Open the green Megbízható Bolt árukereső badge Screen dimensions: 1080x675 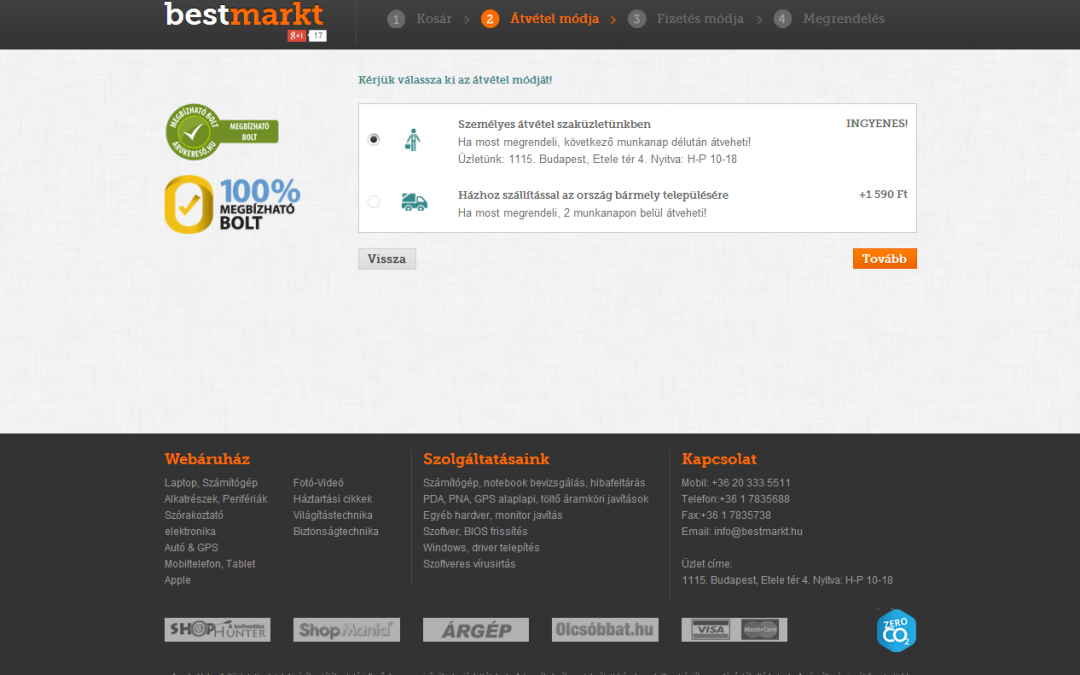tap(222, 132)
